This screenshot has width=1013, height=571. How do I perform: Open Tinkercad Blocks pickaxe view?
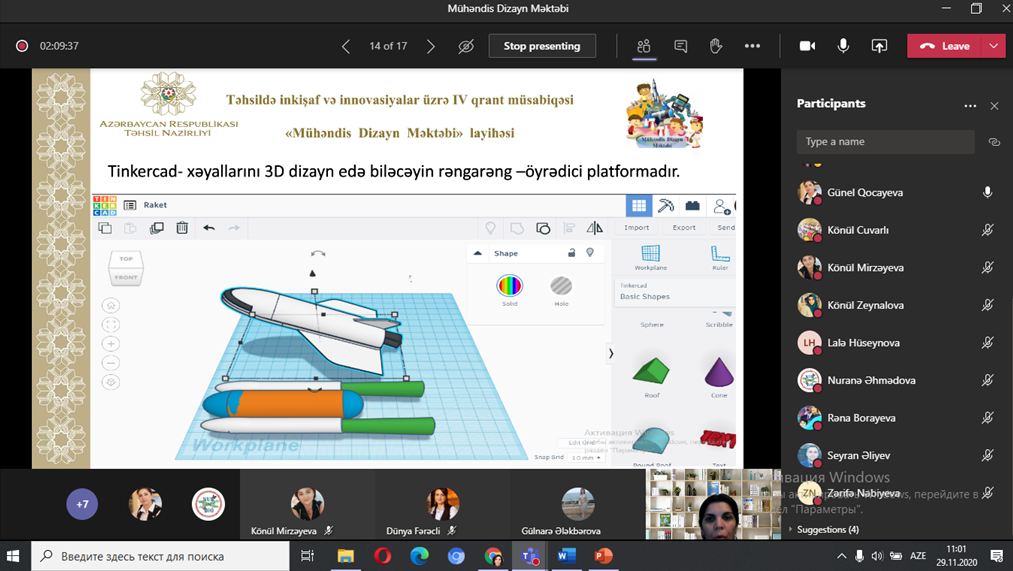tap(665, 206)
